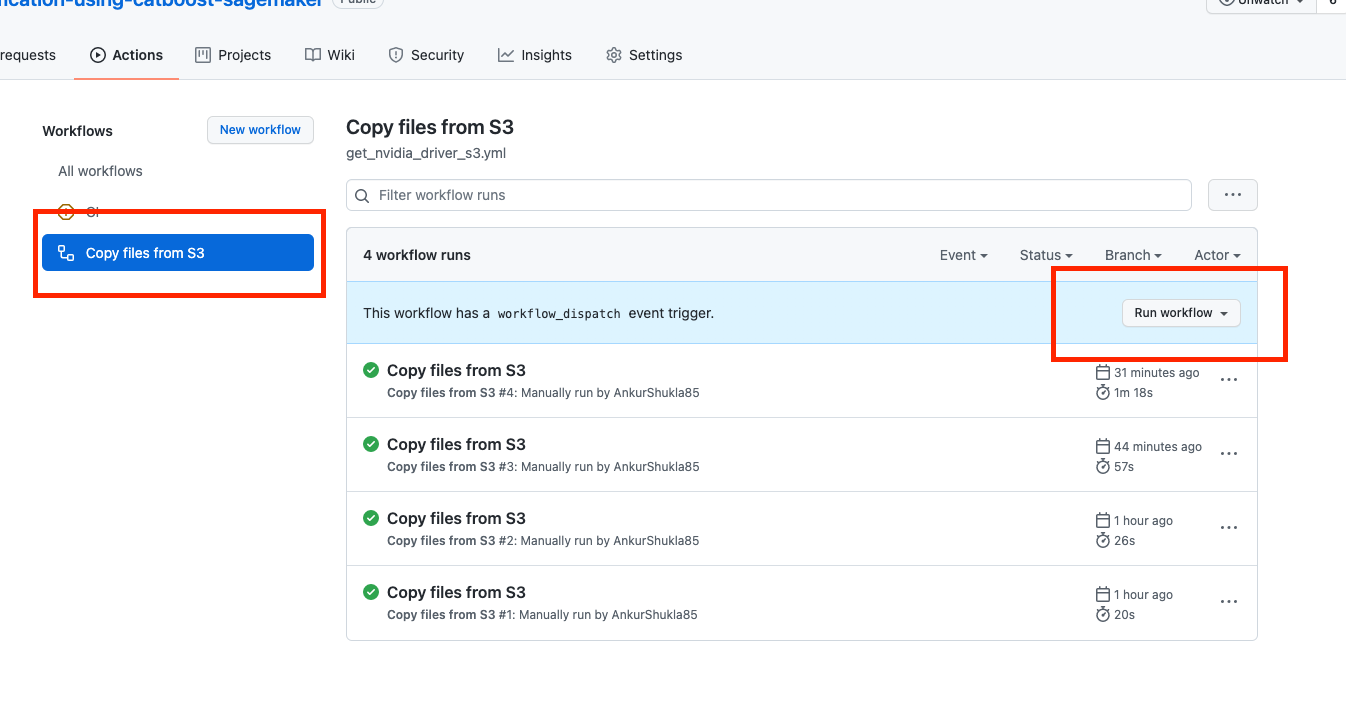Screen dimensions: 1346x703
Task: Click the "Workflows" sidebar heading
Action: (77, 131)
